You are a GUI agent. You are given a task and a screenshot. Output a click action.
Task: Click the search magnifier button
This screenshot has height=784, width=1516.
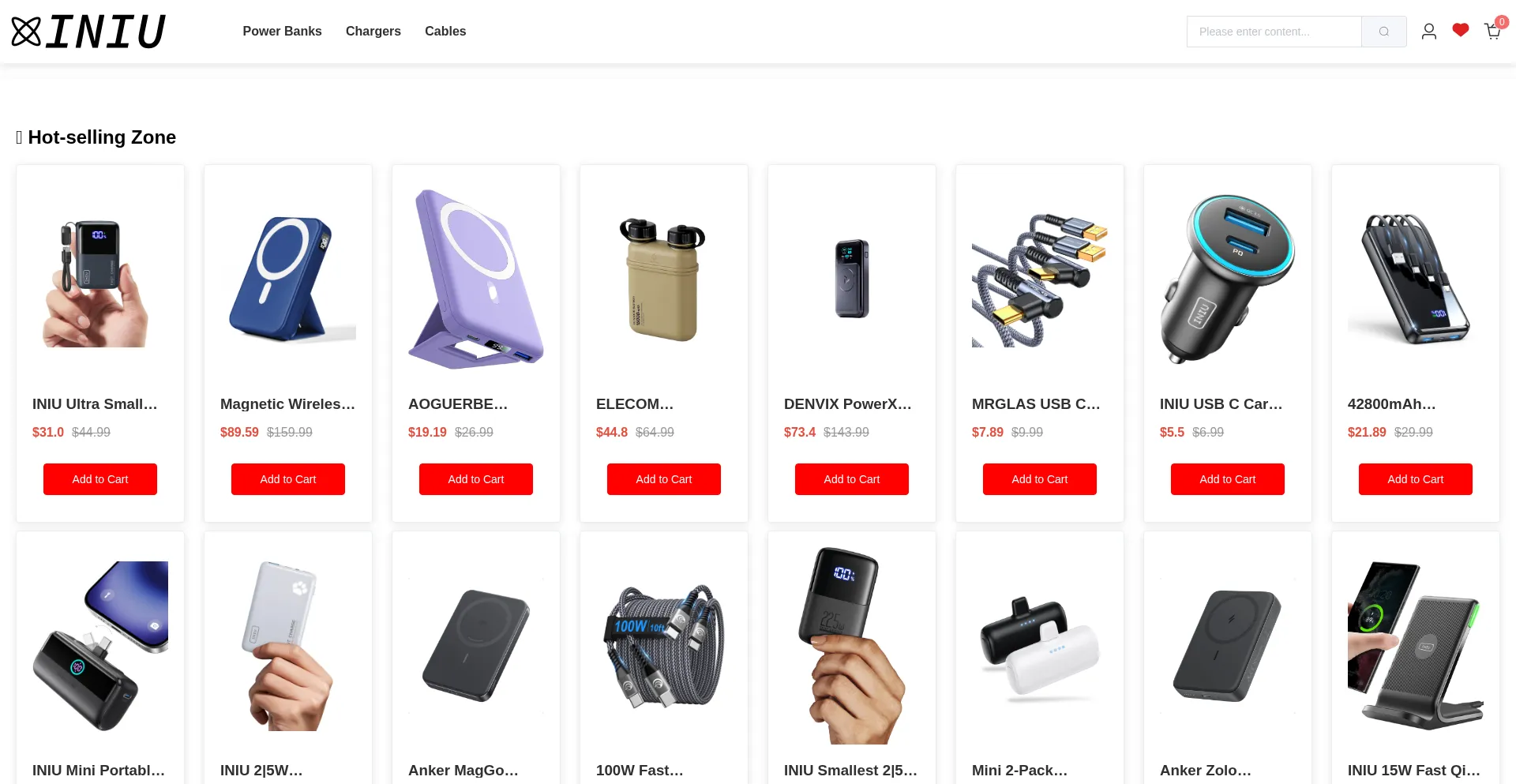(x=1384, y=32)
